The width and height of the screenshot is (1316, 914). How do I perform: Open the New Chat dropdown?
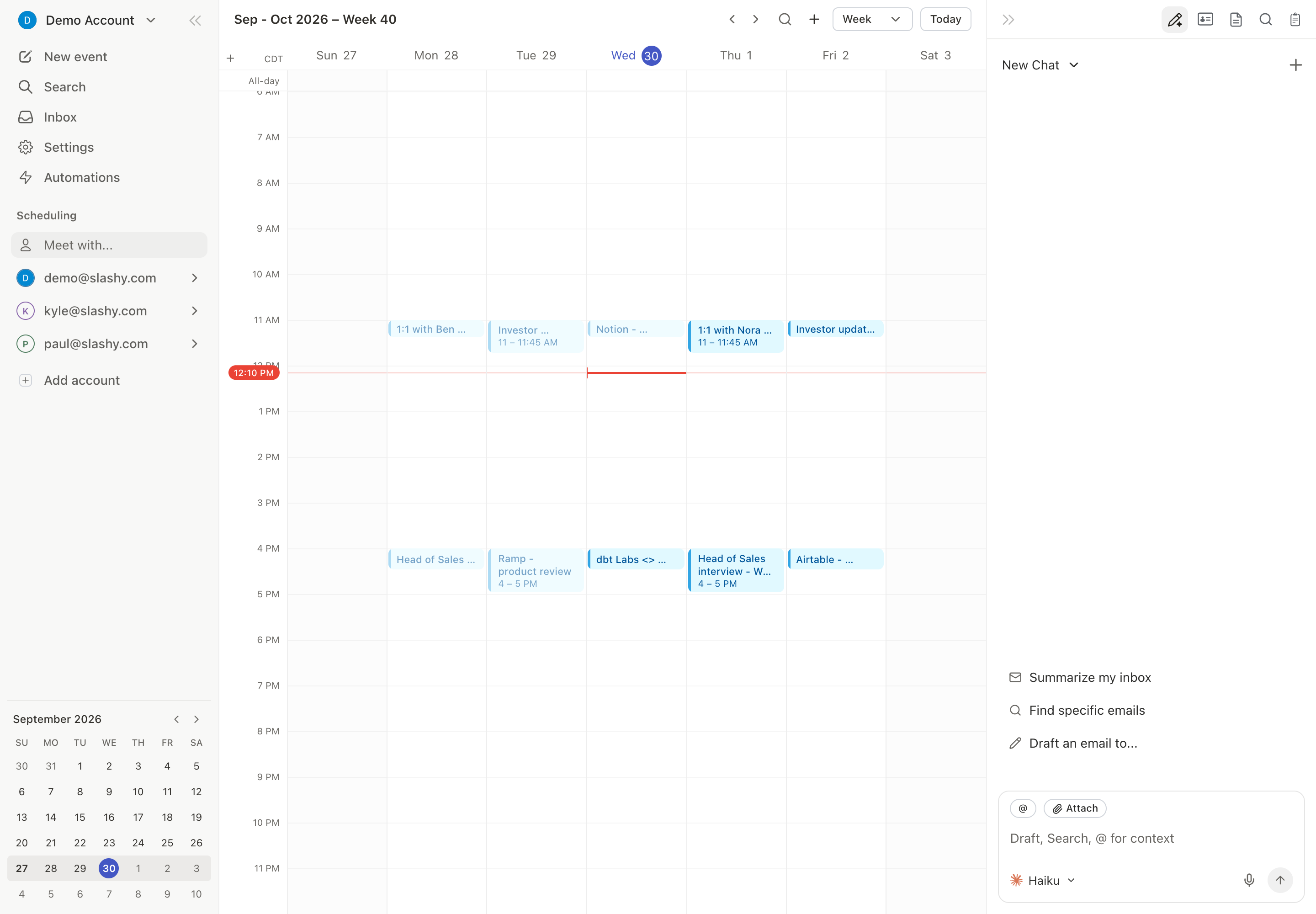tap(1040, 65)
